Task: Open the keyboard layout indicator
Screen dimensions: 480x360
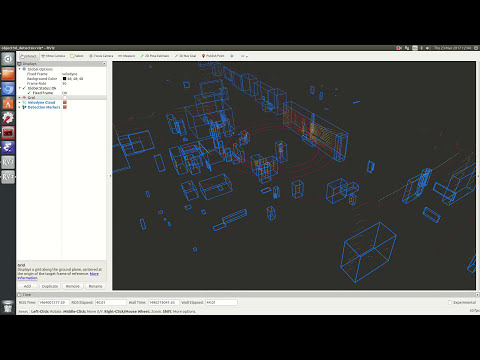Action: click(x=415, y=48)
